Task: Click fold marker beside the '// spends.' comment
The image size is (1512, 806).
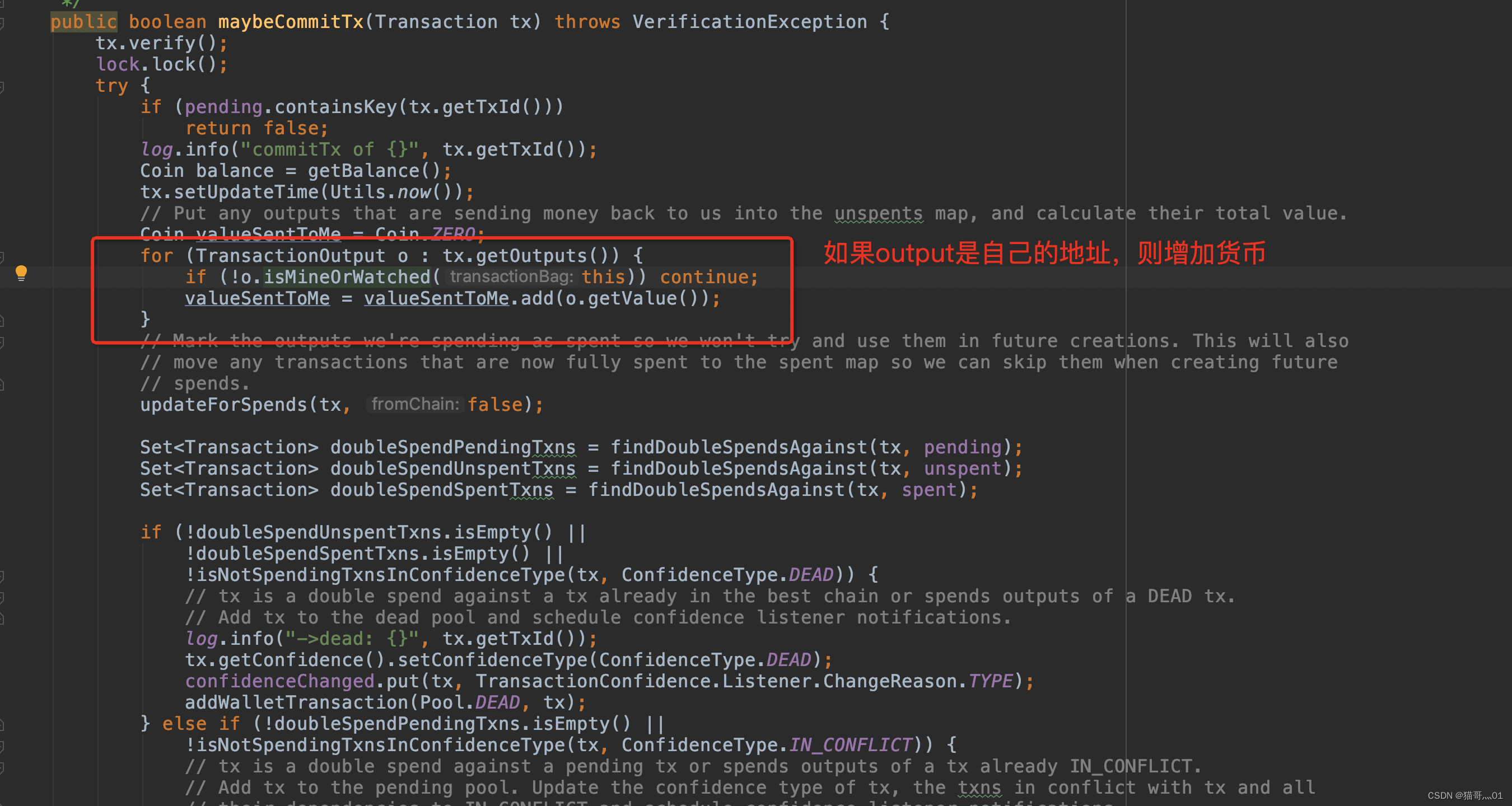Action: (x=2, y=385)
